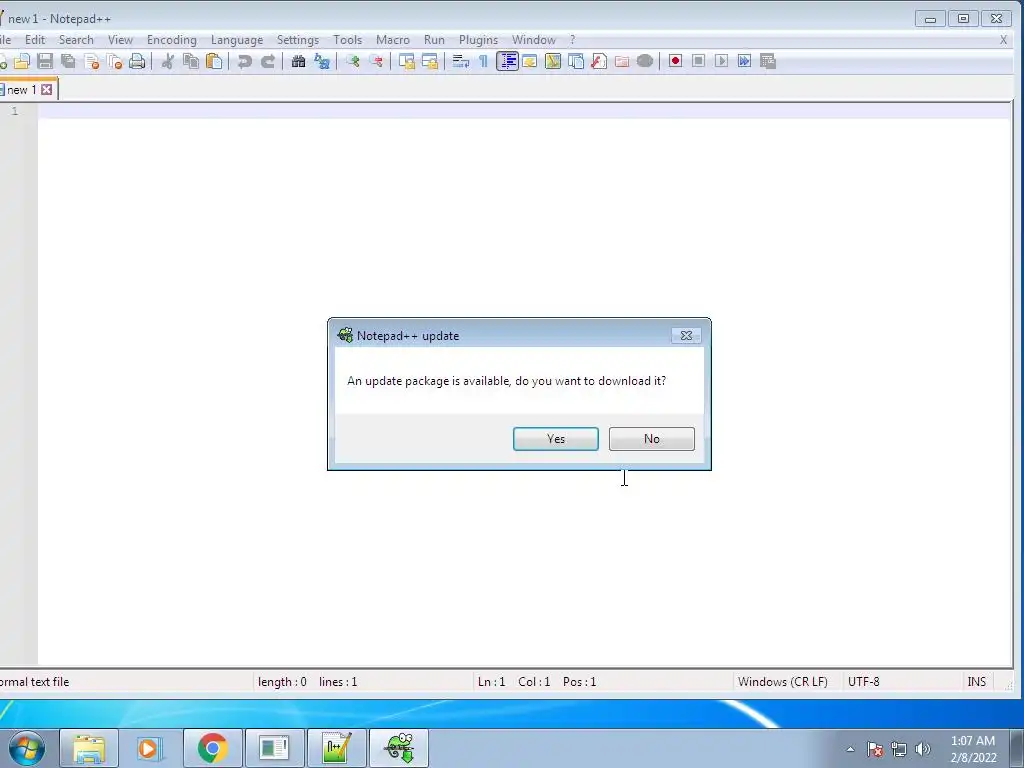
Task: Click No to decline the update
Action: tap(652, 439)
